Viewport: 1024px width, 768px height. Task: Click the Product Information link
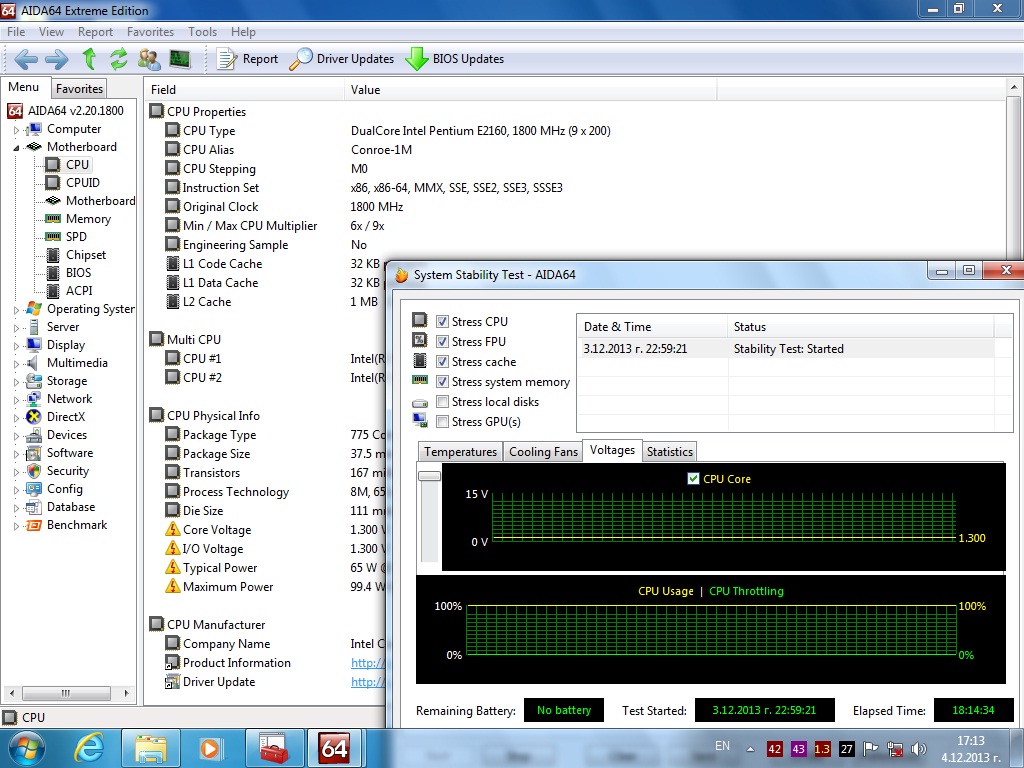(368, 663)
